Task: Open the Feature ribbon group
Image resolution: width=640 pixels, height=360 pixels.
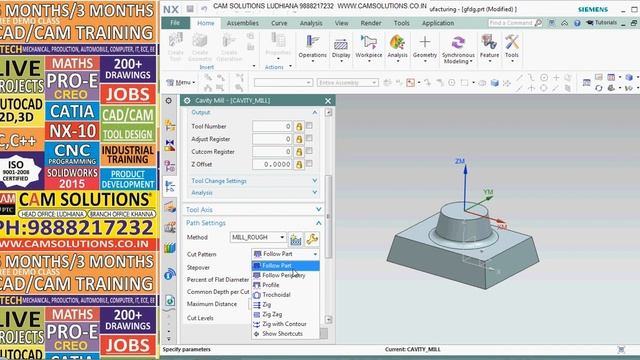Action: [x=489, y=48]
